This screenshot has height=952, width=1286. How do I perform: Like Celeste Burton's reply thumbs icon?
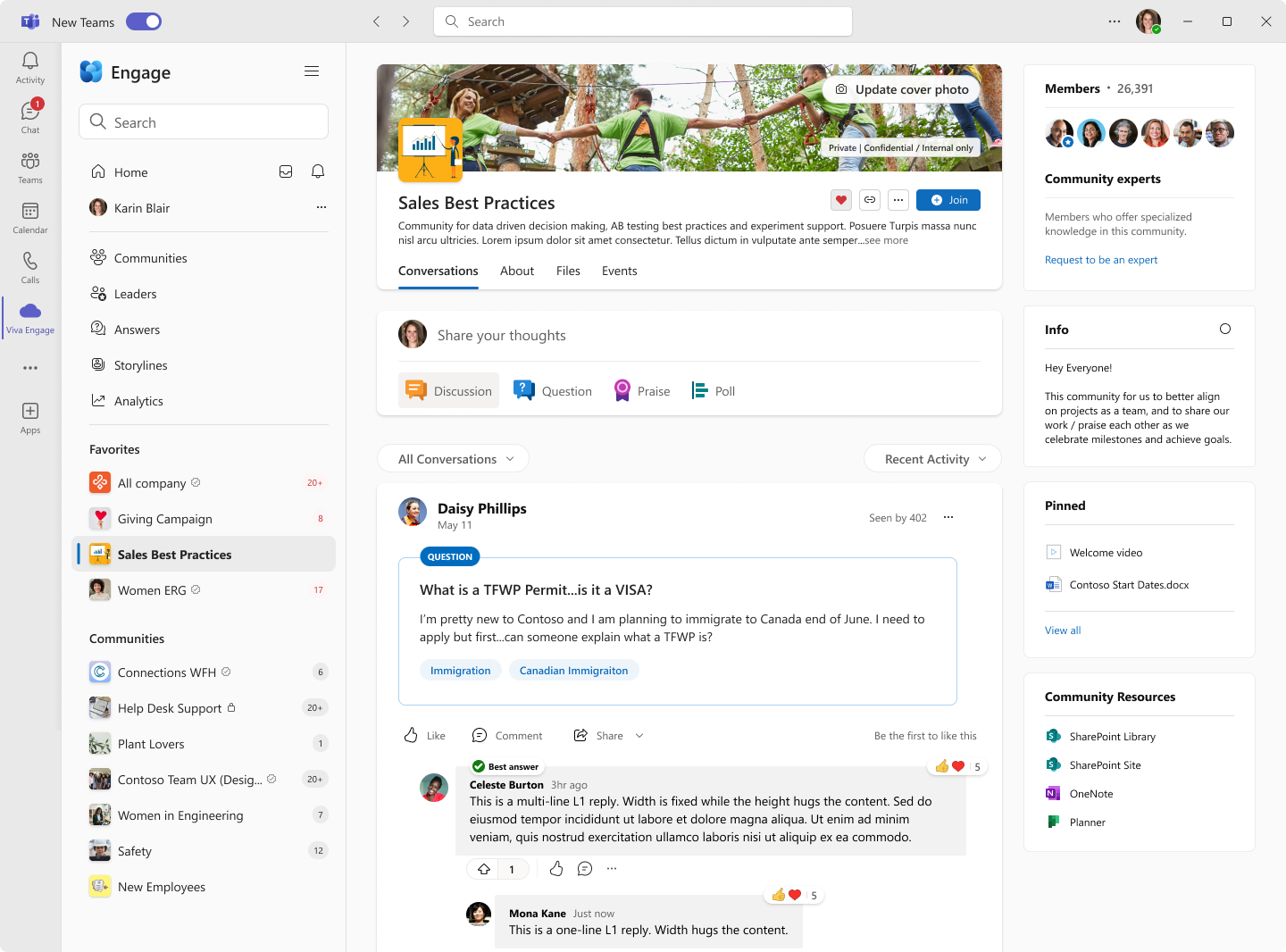[x=556, y=868]
